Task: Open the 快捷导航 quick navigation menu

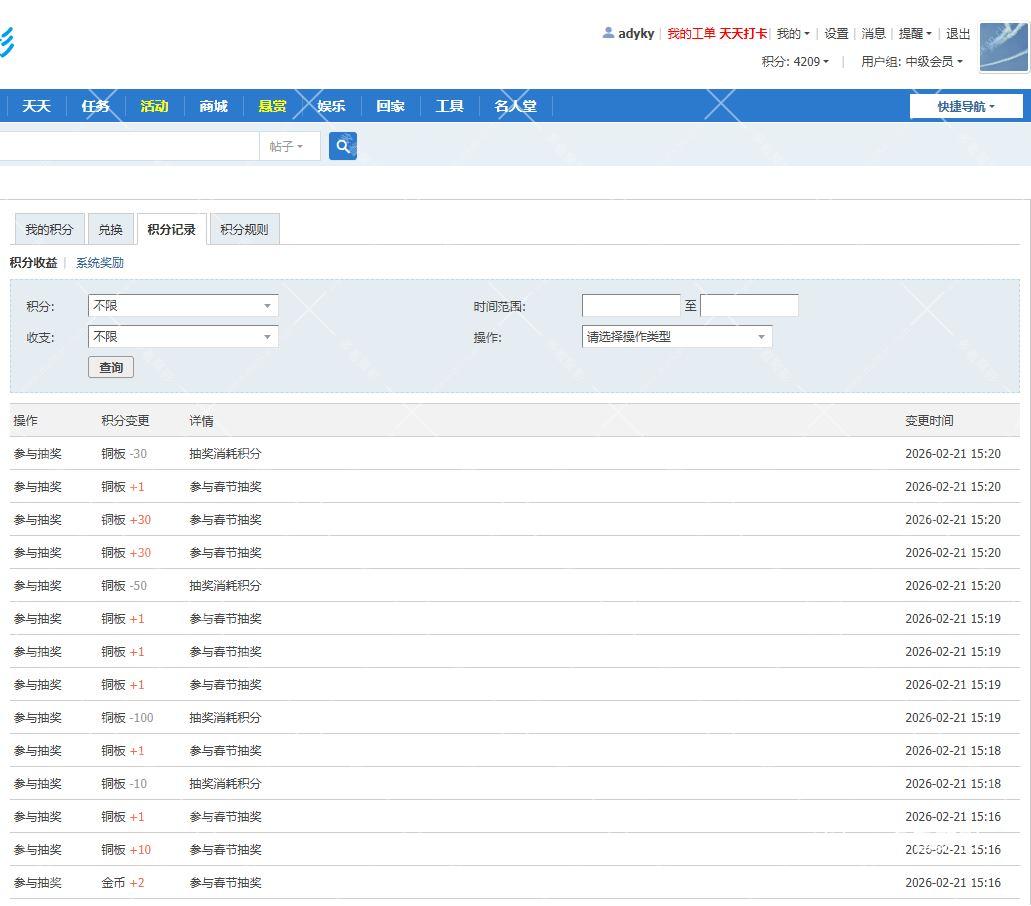Action: [x=965, y=107]
